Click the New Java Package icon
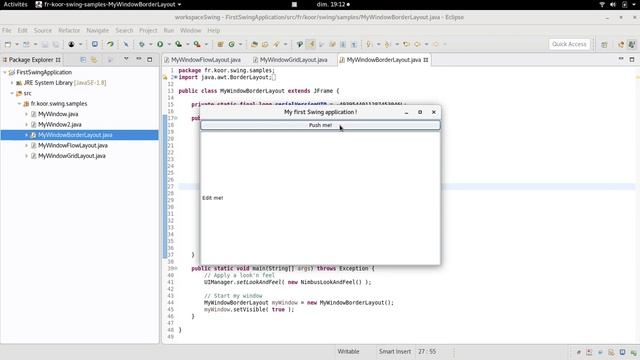 220,44
